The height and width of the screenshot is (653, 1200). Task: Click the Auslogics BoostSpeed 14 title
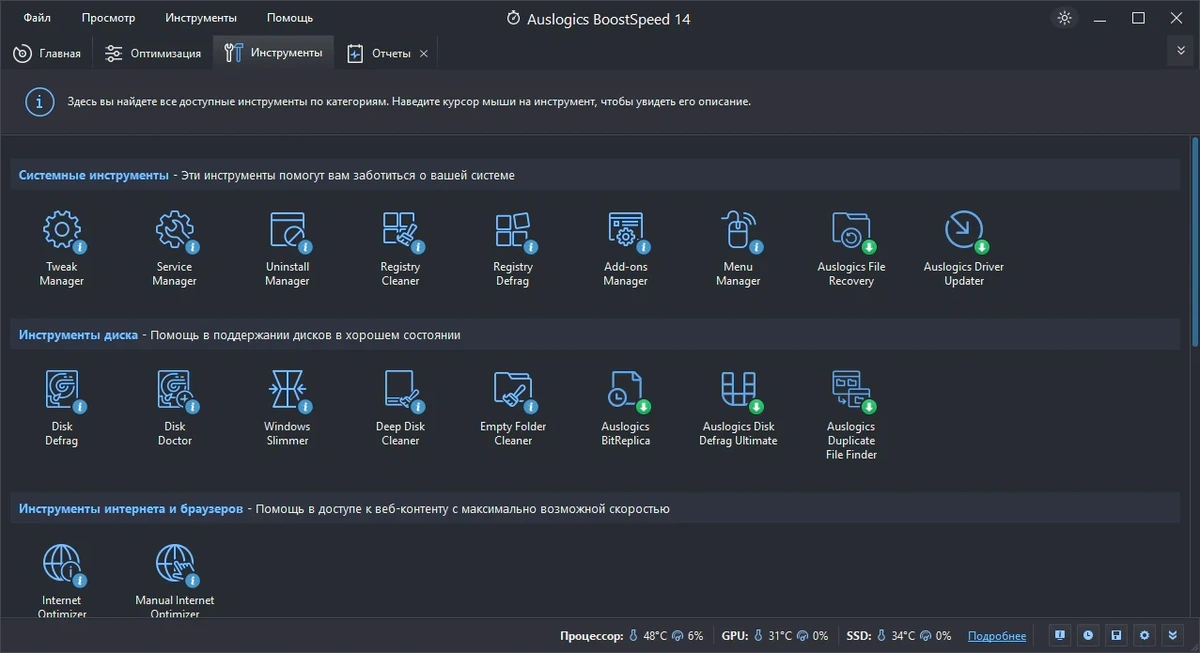[608, 18]
